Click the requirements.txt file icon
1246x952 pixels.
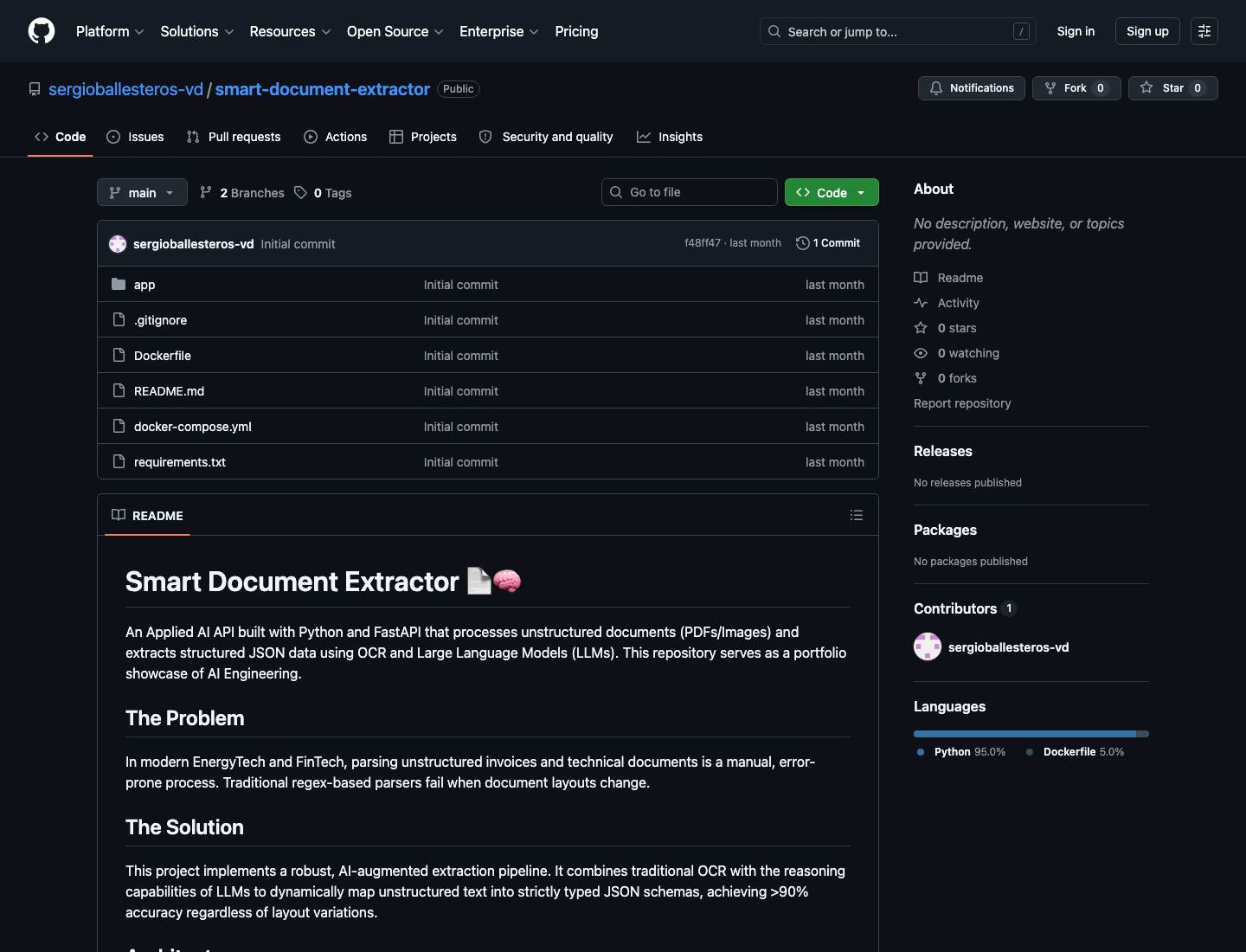coord(119,461)
